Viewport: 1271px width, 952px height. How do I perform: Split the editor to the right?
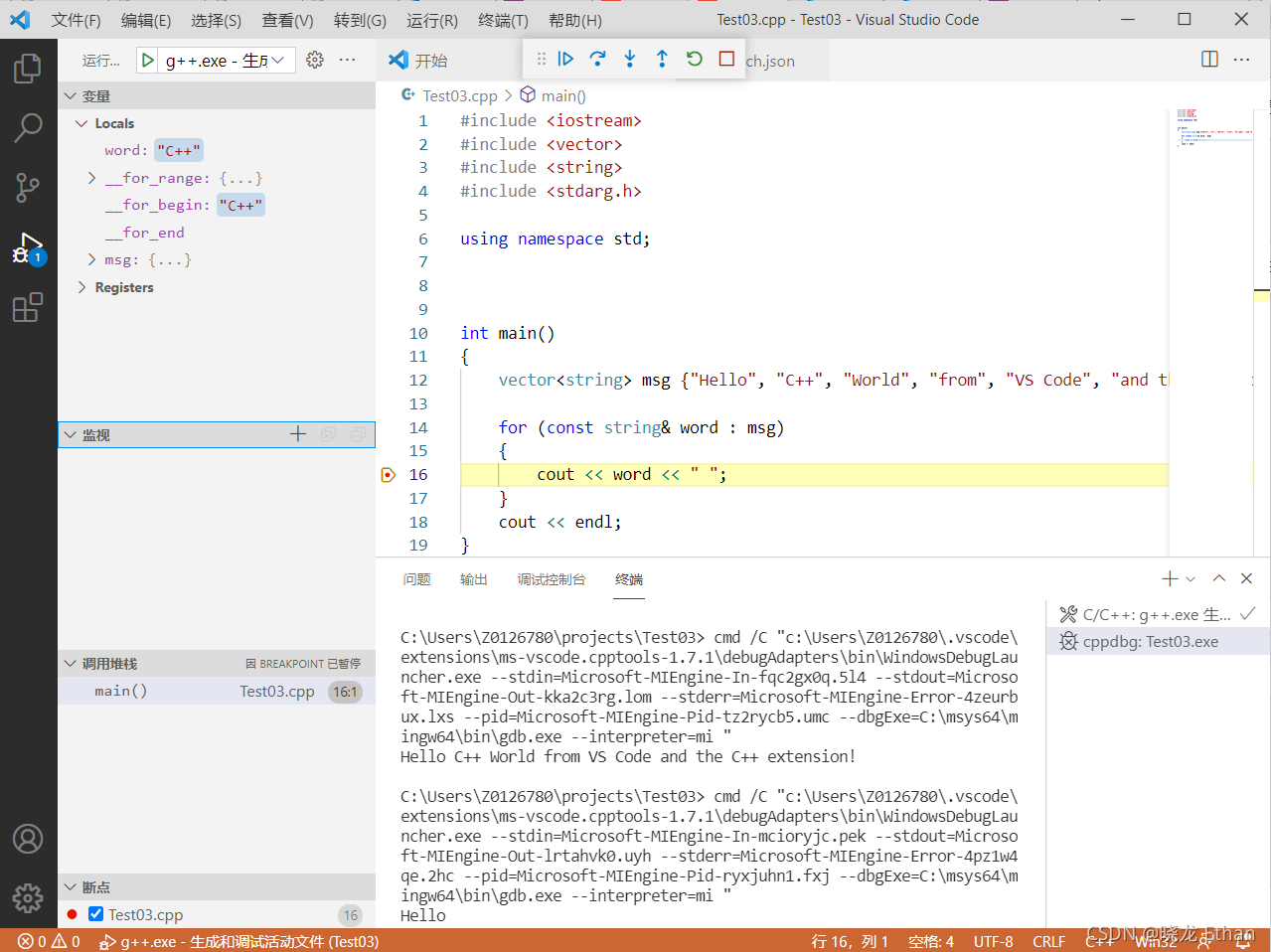point(1209,60)
